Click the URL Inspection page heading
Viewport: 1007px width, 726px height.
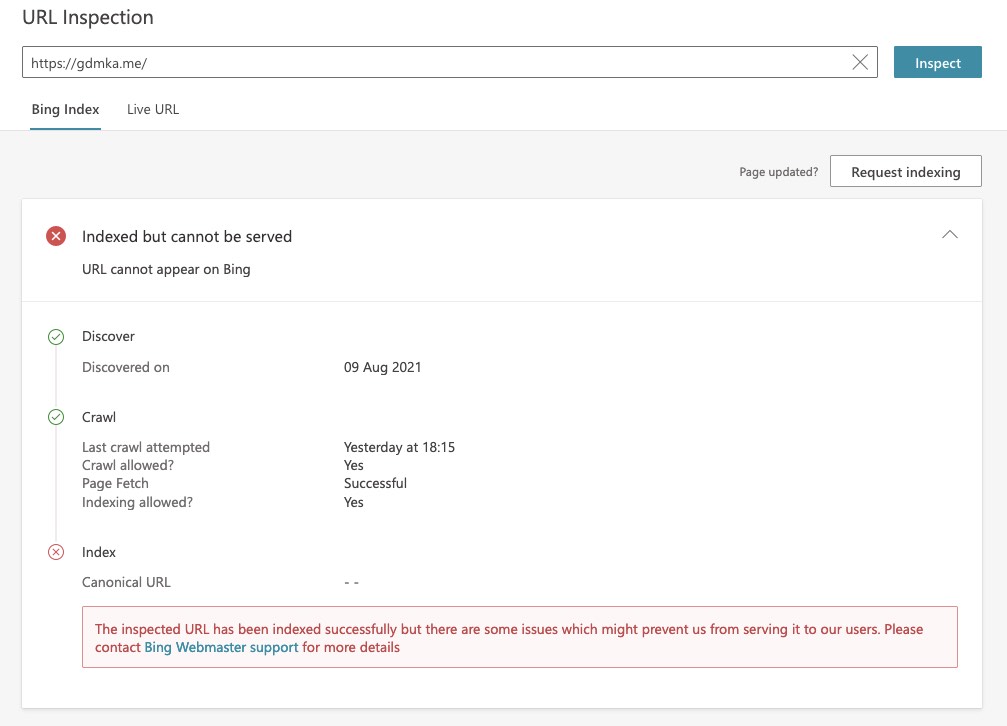(x=87, y=17)
